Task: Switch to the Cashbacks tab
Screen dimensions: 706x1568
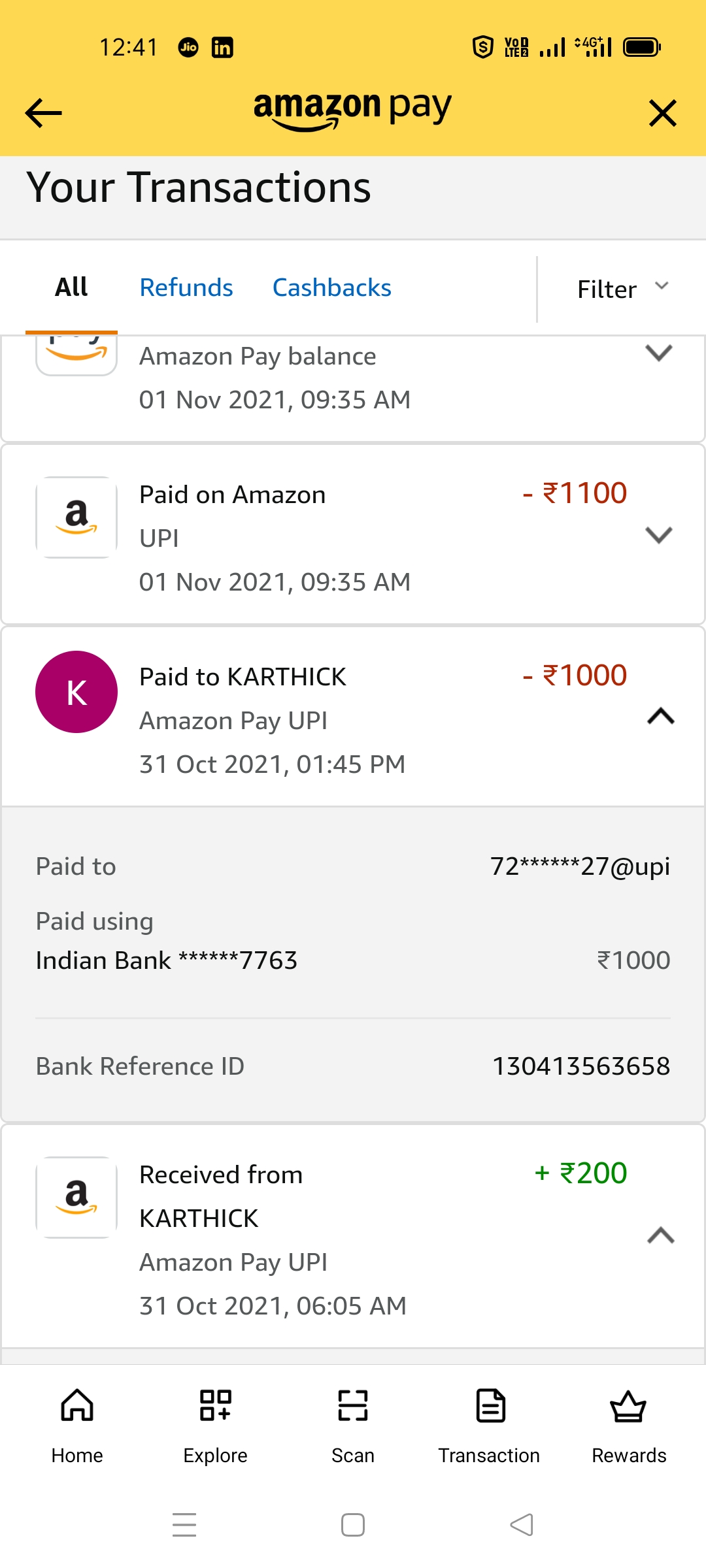Action: click(x=331, y=287)
